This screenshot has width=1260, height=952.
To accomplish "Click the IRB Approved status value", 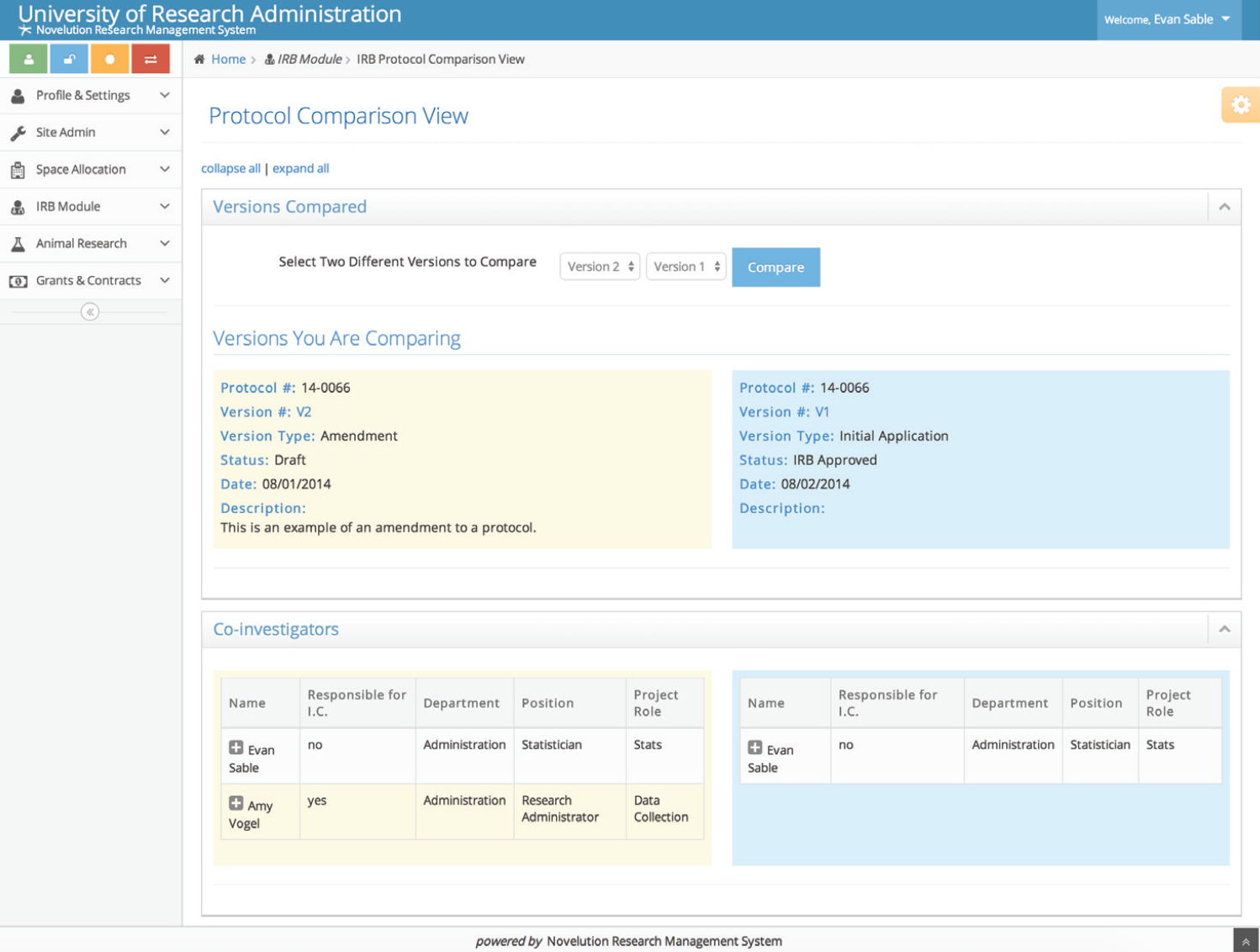I will click(x=834, y=460).
